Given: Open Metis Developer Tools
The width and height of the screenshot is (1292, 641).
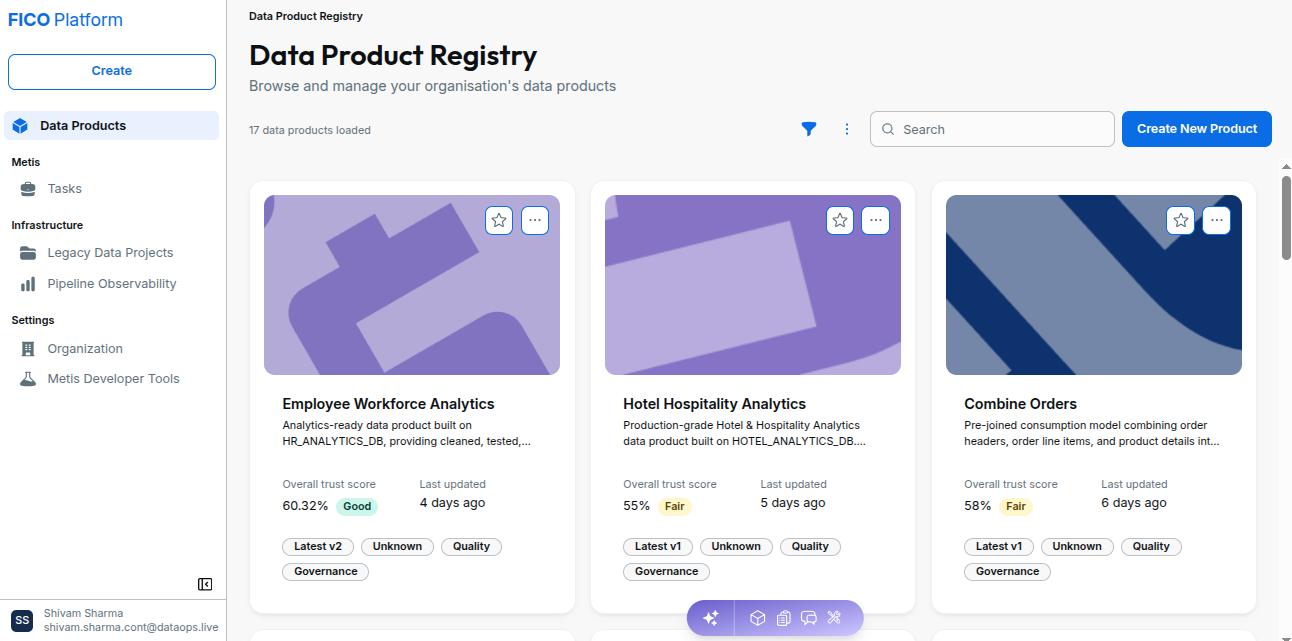Looking at the screenshot, I should 112,379.
